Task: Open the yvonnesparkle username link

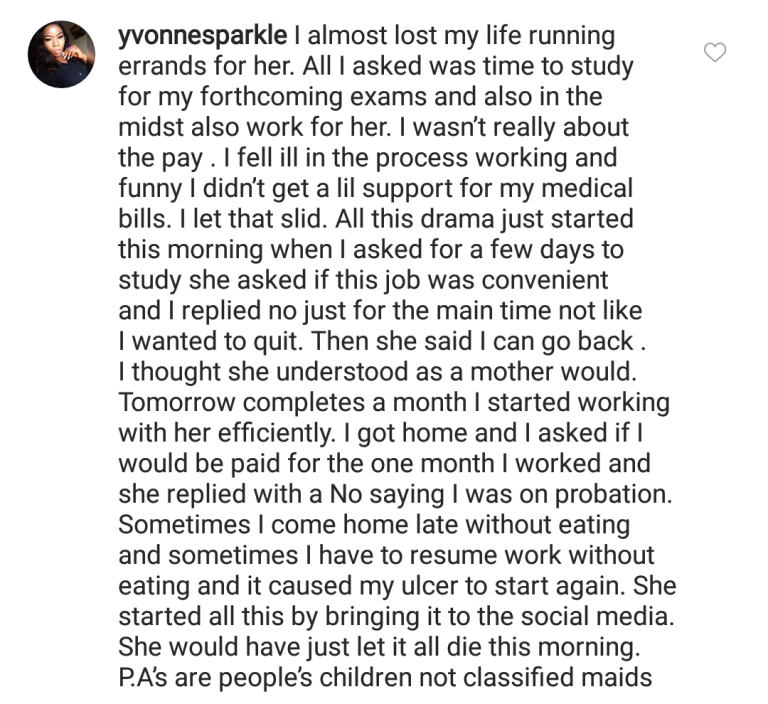Action: coord(203,36)
